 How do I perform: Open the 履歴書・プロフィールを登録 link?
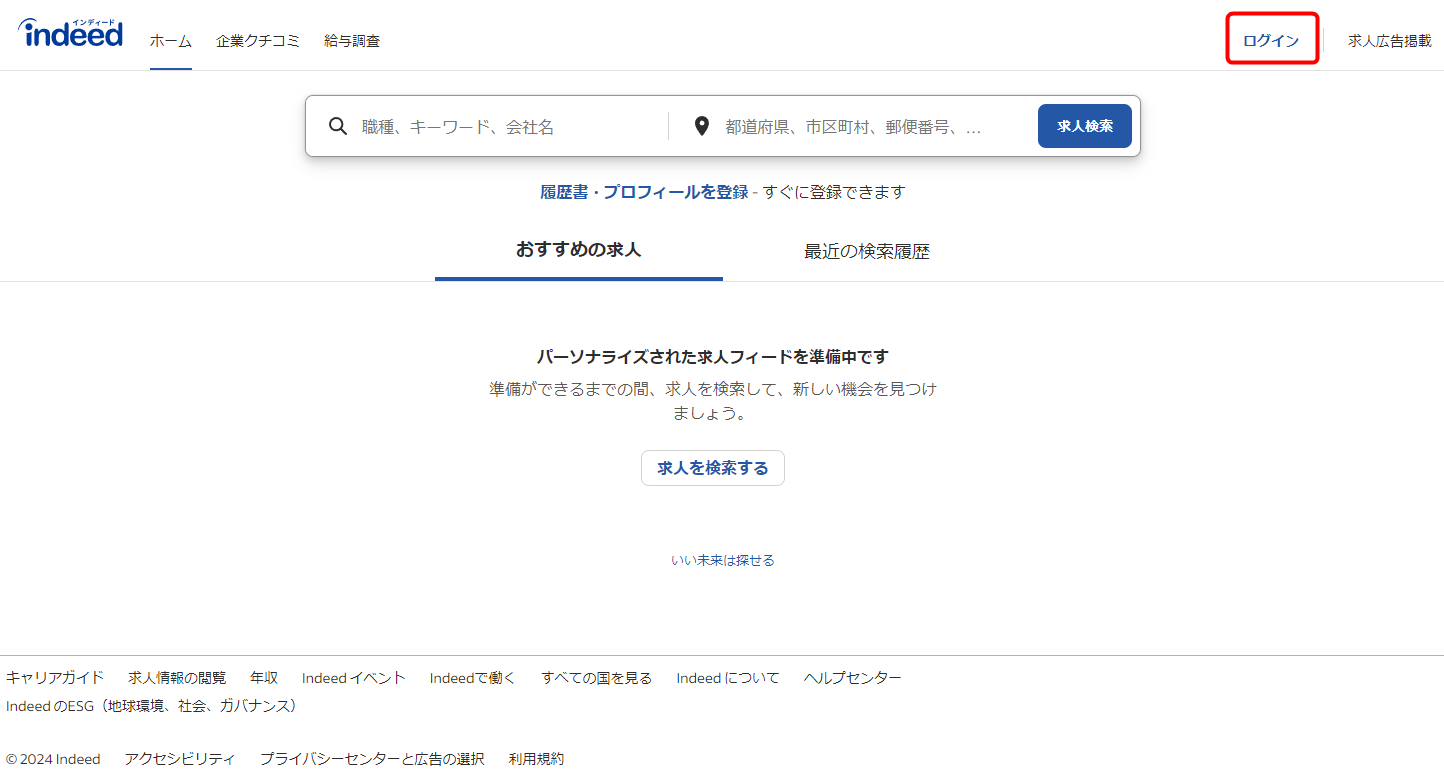645,191
